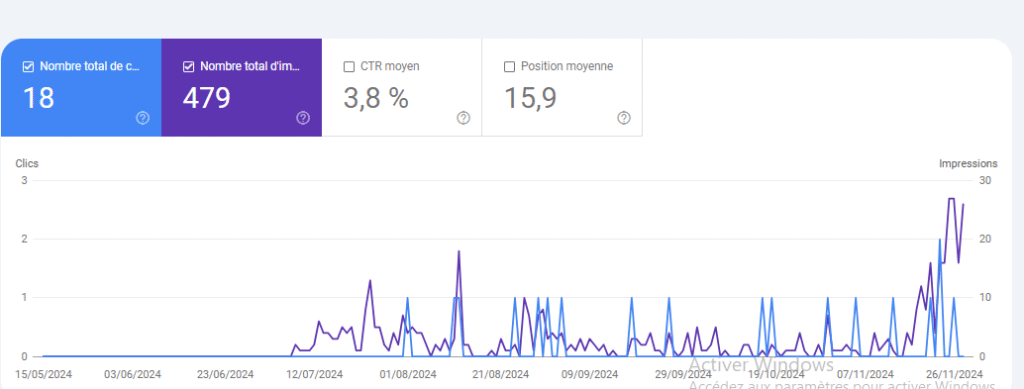Click the 23/06/2024 date on the axis
The width and height of the screenshot is (1024, 389).
pos(225,375)
